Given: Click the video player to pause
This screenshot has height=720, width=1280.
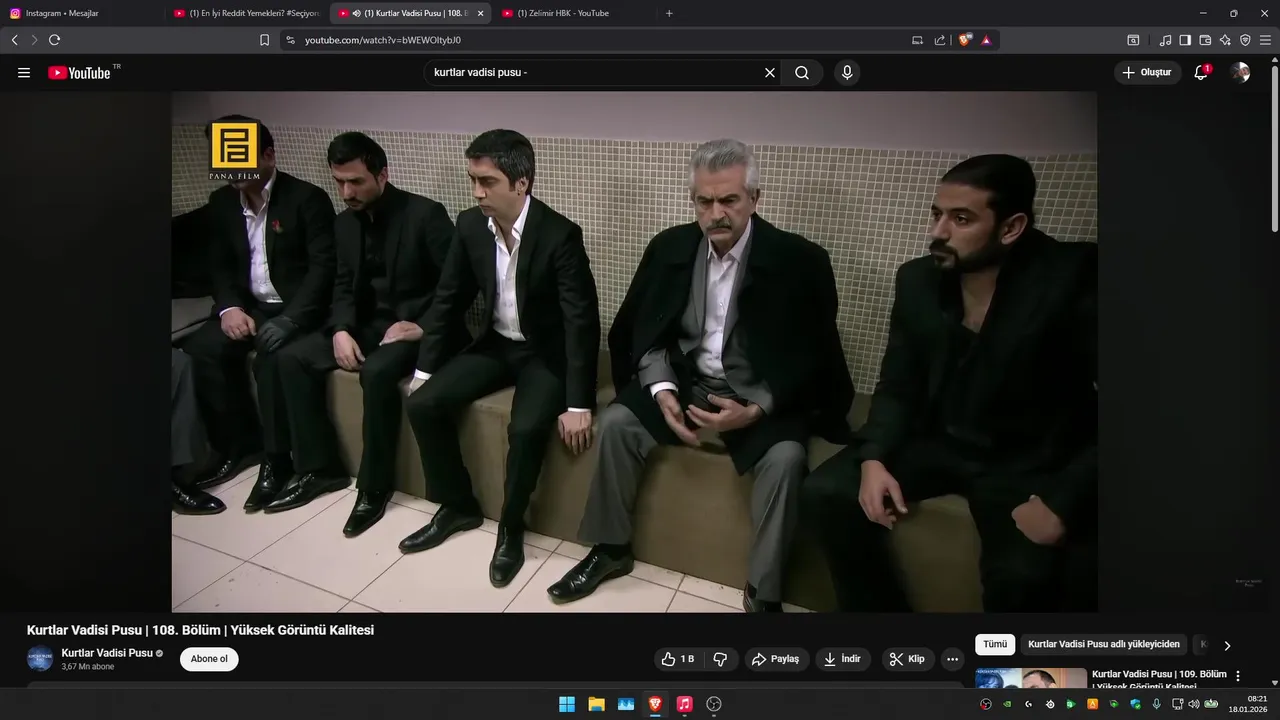Looking at the screenshot, I should (x=634, y=352).
